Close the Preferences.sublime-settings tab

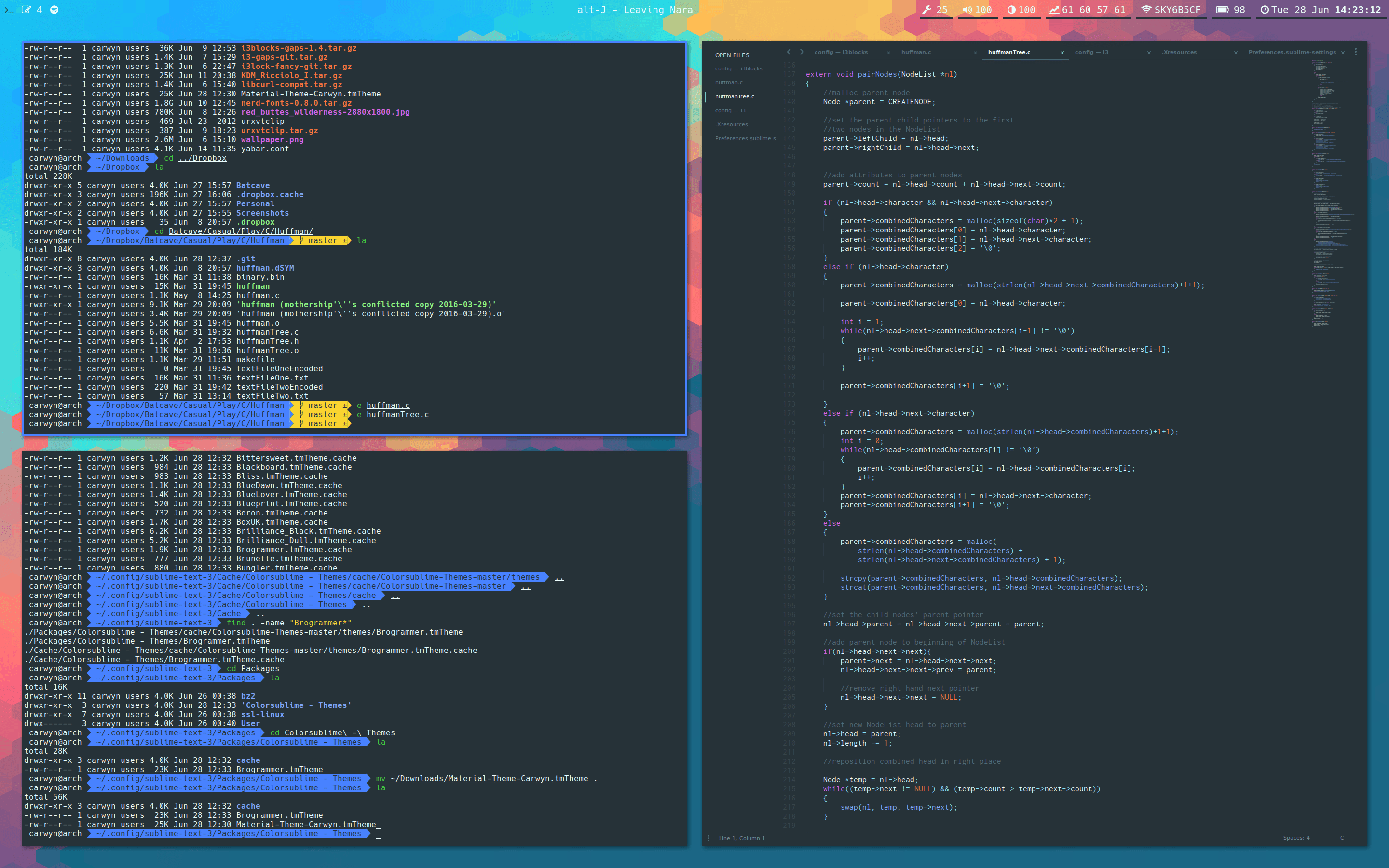click(x=1343, y=53)
